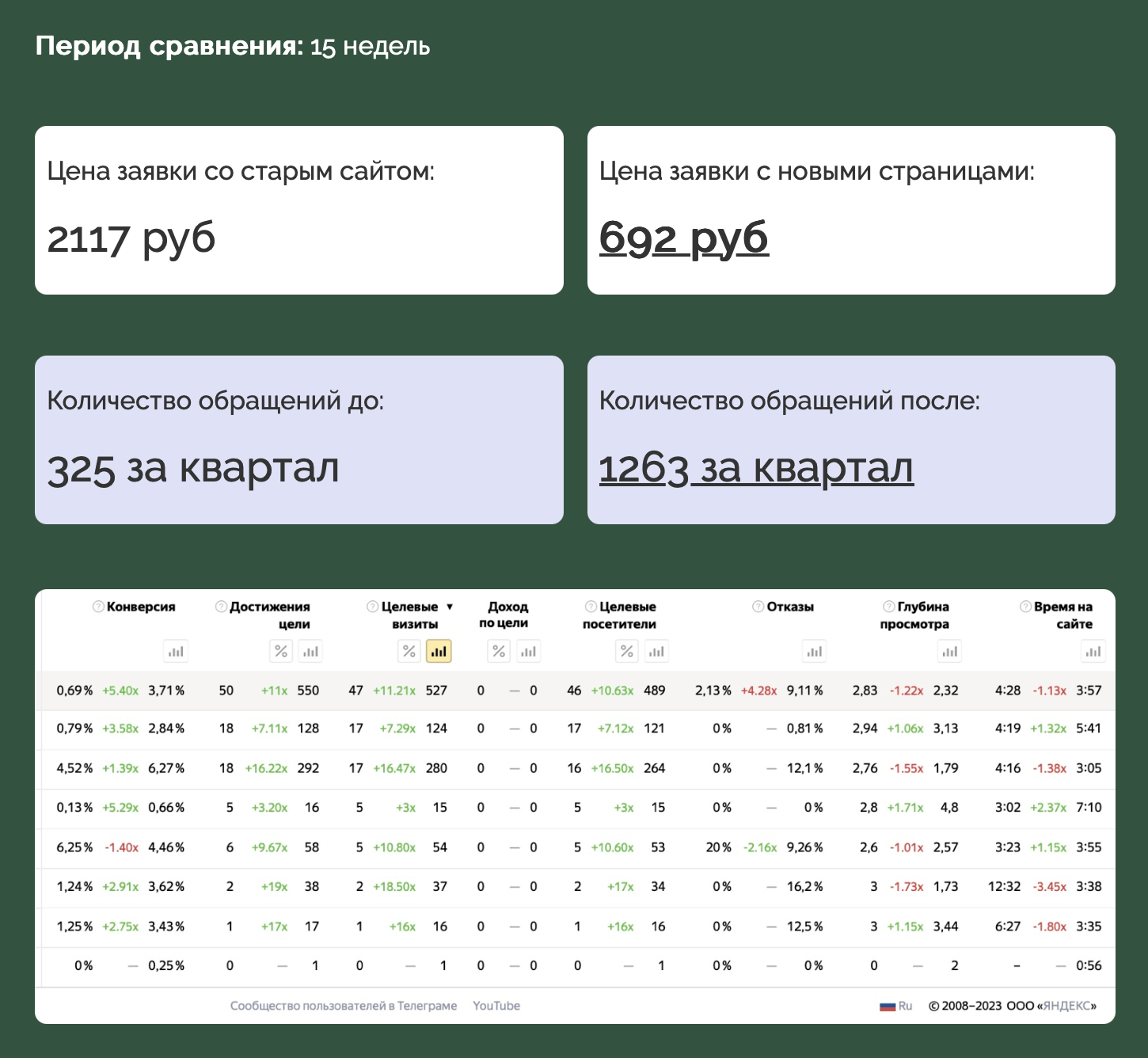
Task: Select the 4,8 page depth value
Action: coord(949,808)
